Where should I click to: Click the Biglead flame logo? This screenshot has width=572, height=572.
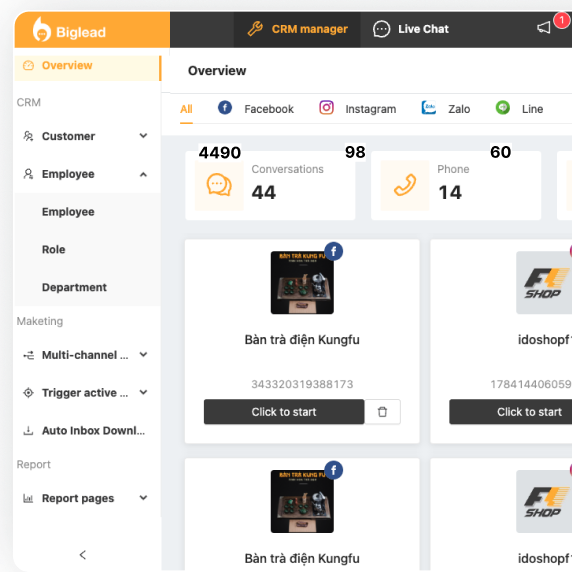(x=42, y=30)
